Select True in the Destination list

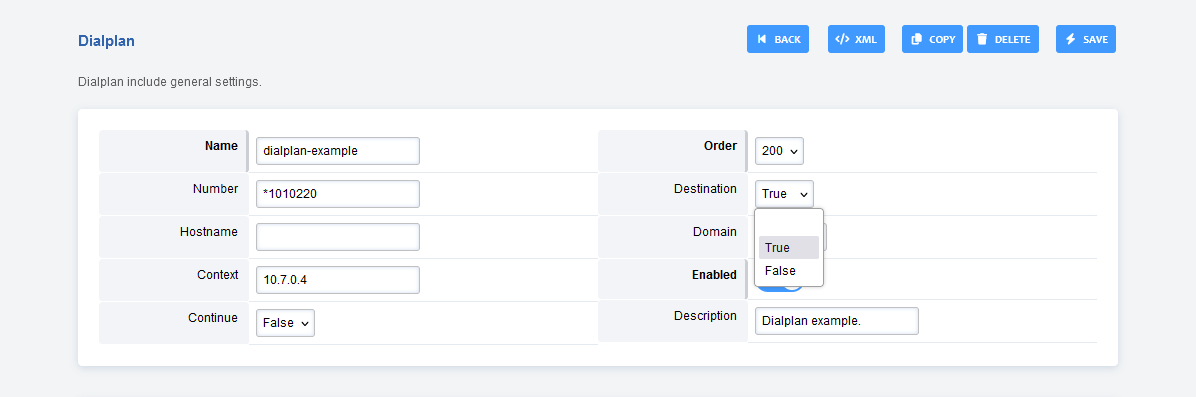pyautogui.click(x=789, y=247)
